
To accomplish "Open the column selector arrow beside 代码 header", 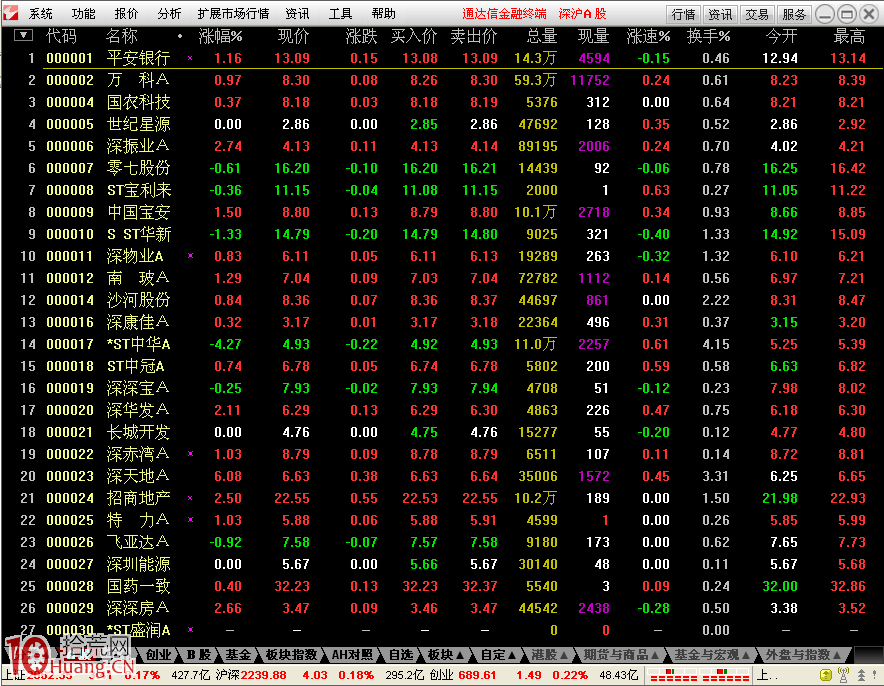I will tap(23, 36).
